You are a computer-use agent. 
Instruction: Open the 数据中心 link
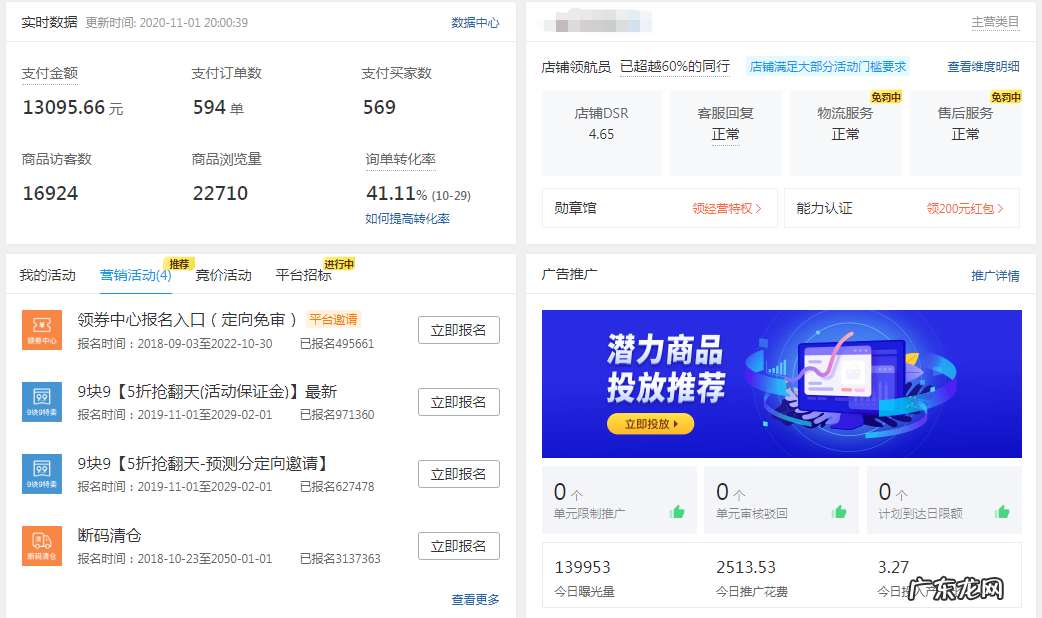(x=476, y=20)
